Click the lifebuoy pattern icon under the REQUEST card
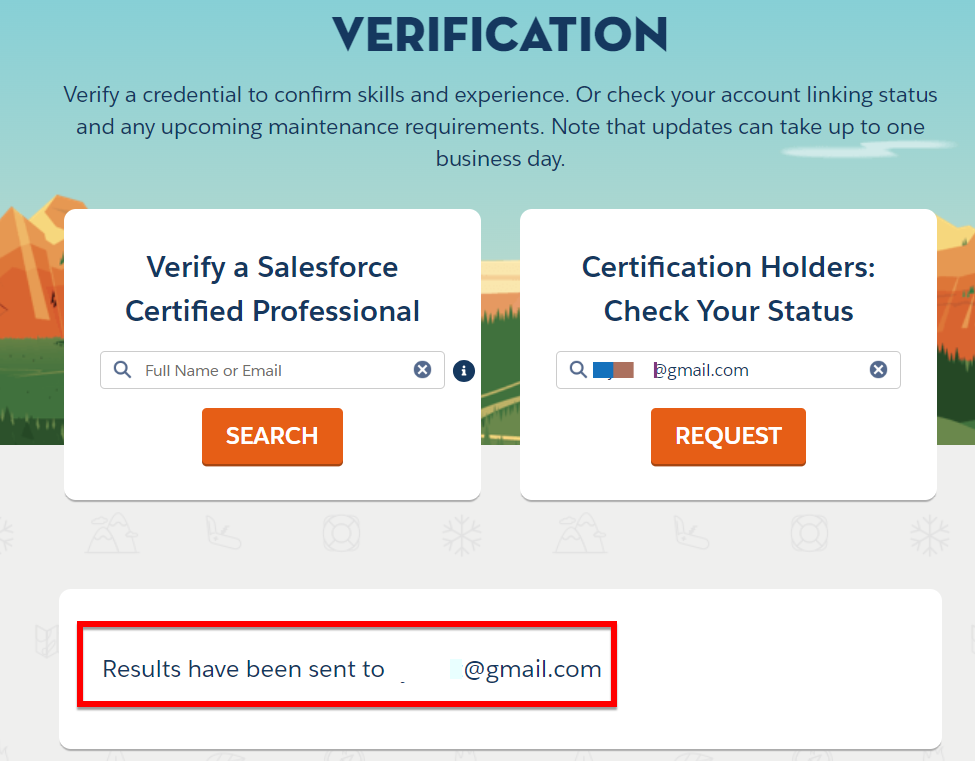 pyautogui.click(x=809, y=533)
